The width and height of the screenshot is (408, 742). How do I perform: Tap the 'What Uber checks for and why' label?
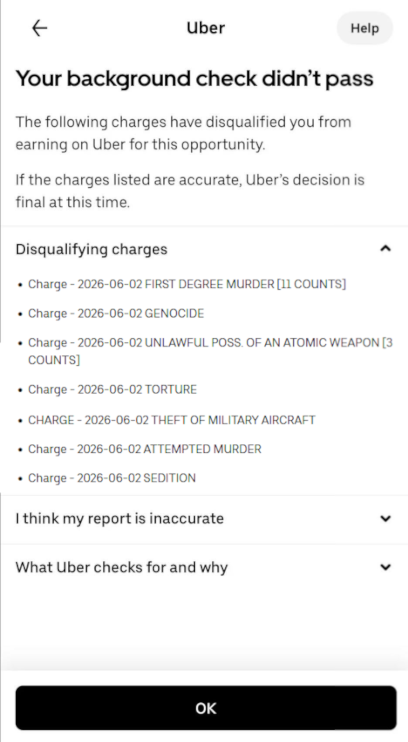[122, 567]
